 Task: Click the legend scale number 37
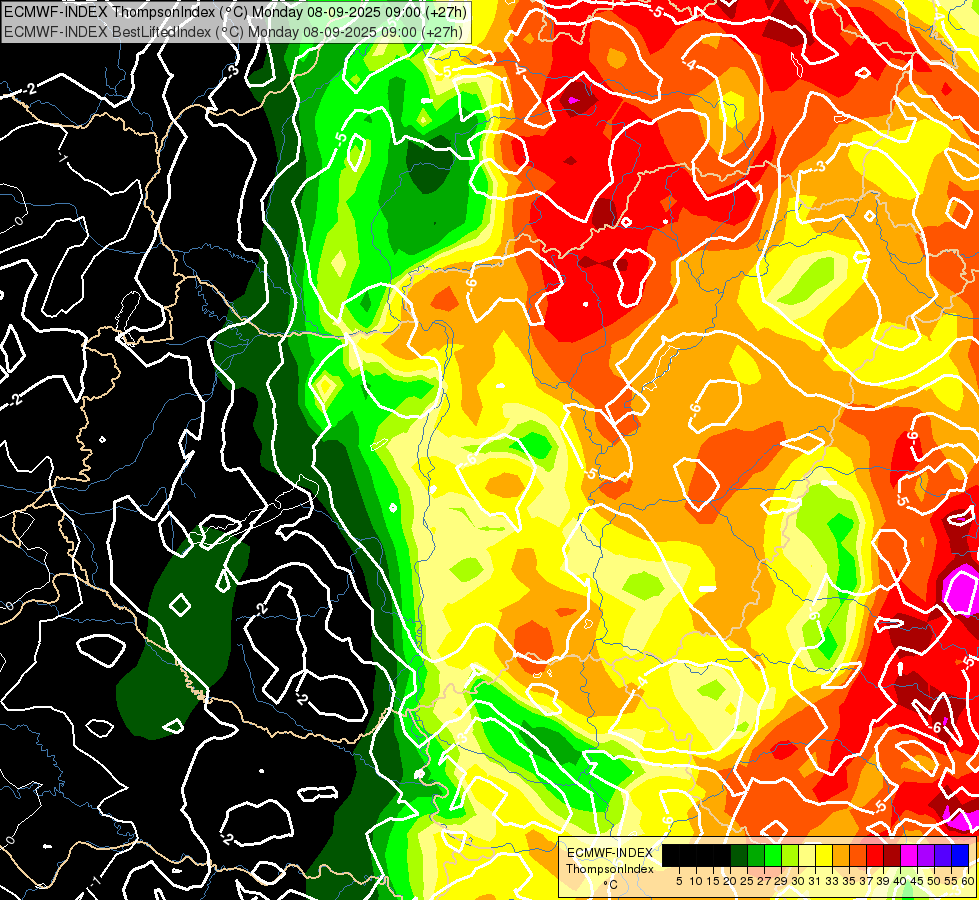tap(867, 881)
